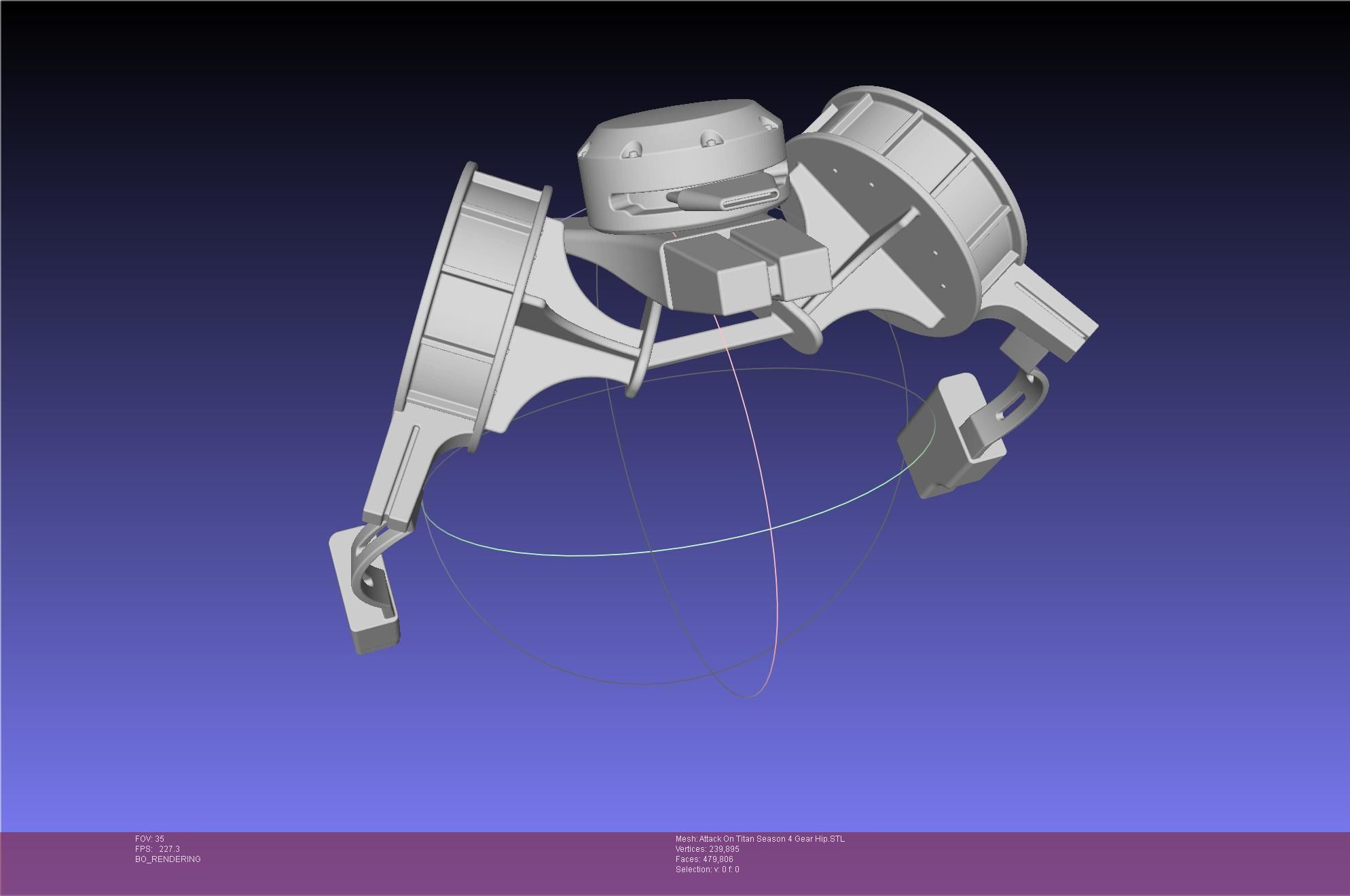Screen dimensions: 1350x896
Task: Click the Selection: v: 0 f: 0 text
Action: 707,870
